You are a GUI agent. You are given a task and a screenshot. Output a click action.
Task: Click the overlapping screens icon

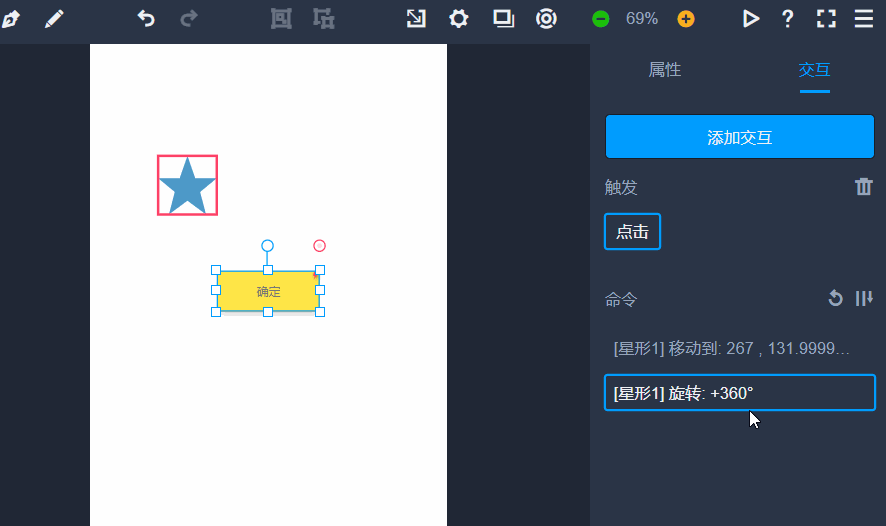pos(503,19)
